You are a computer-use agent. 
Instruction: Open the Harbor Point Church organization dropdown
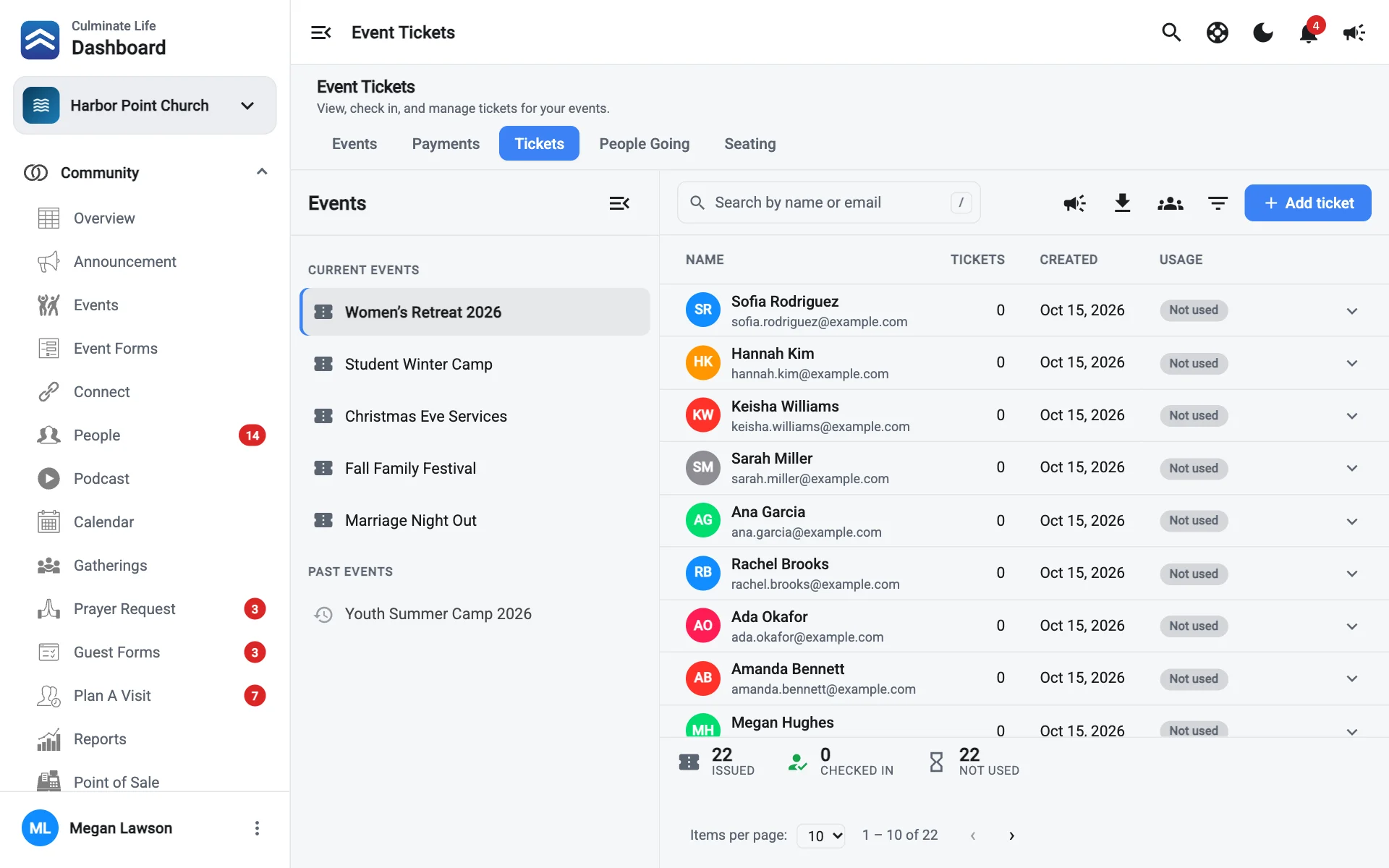pyautogui.click(x=145, y=106)
